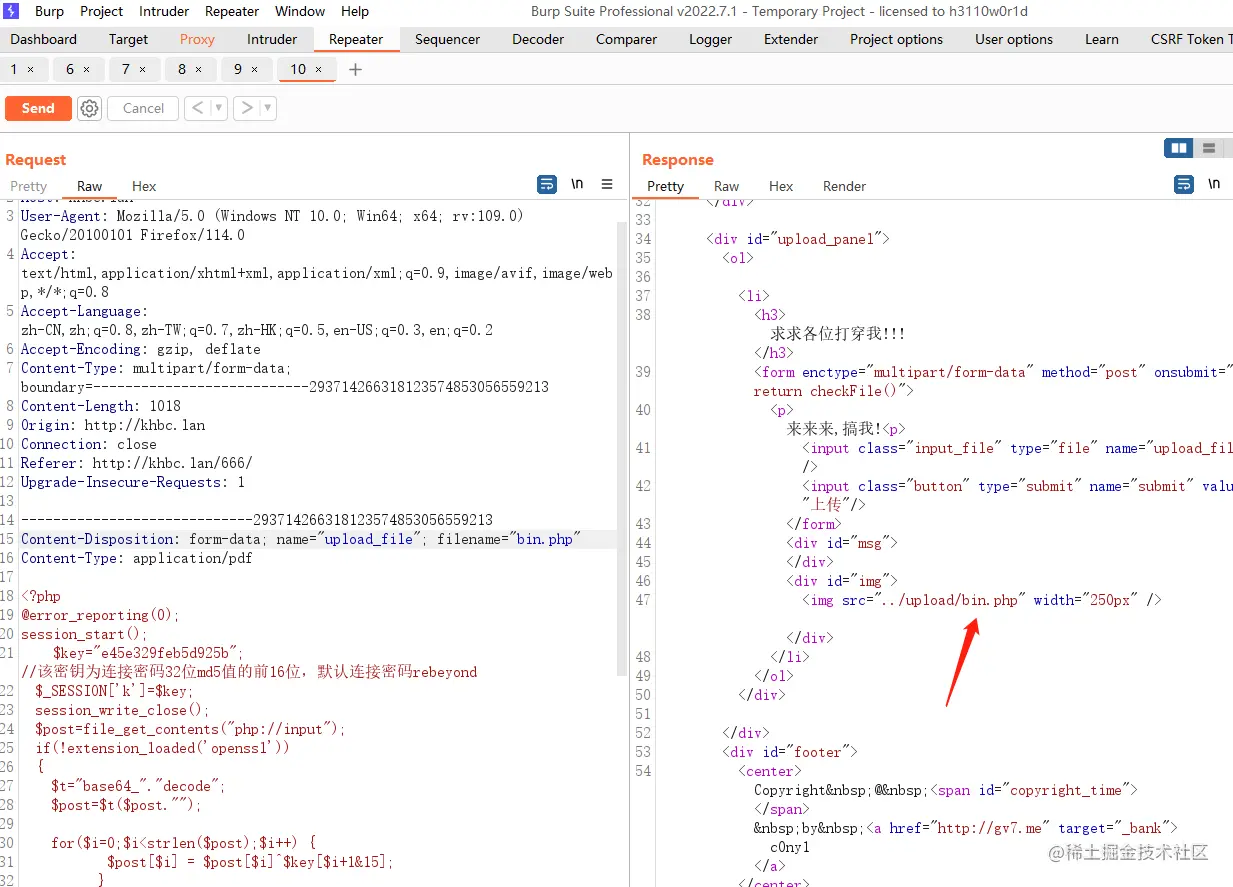
Task: Click the ../upload/bin.php path in response
Action: [950, 600]
